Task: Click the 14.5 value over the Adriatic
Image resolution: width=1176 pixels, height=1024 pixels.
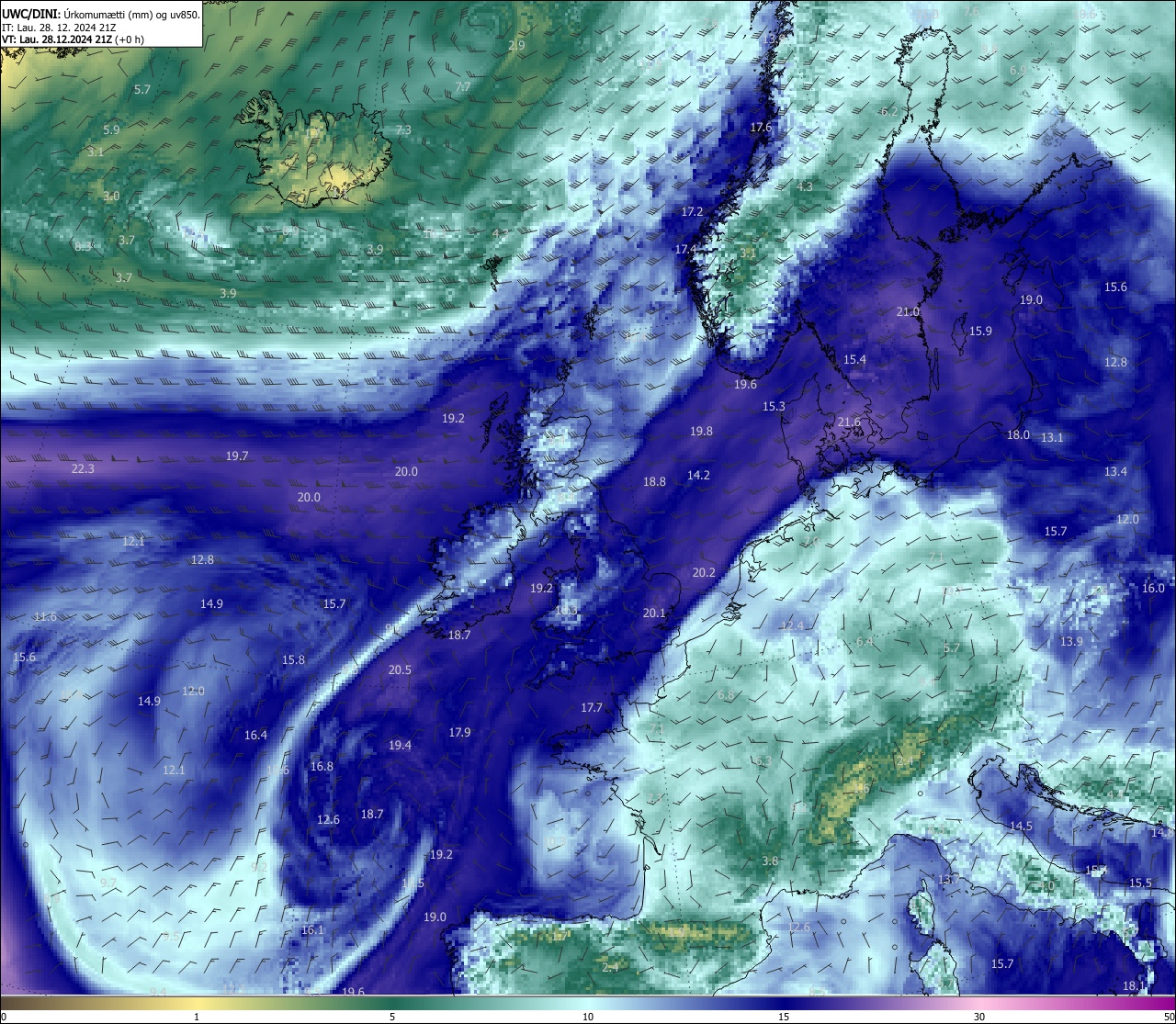Action: pos(1021,827)
